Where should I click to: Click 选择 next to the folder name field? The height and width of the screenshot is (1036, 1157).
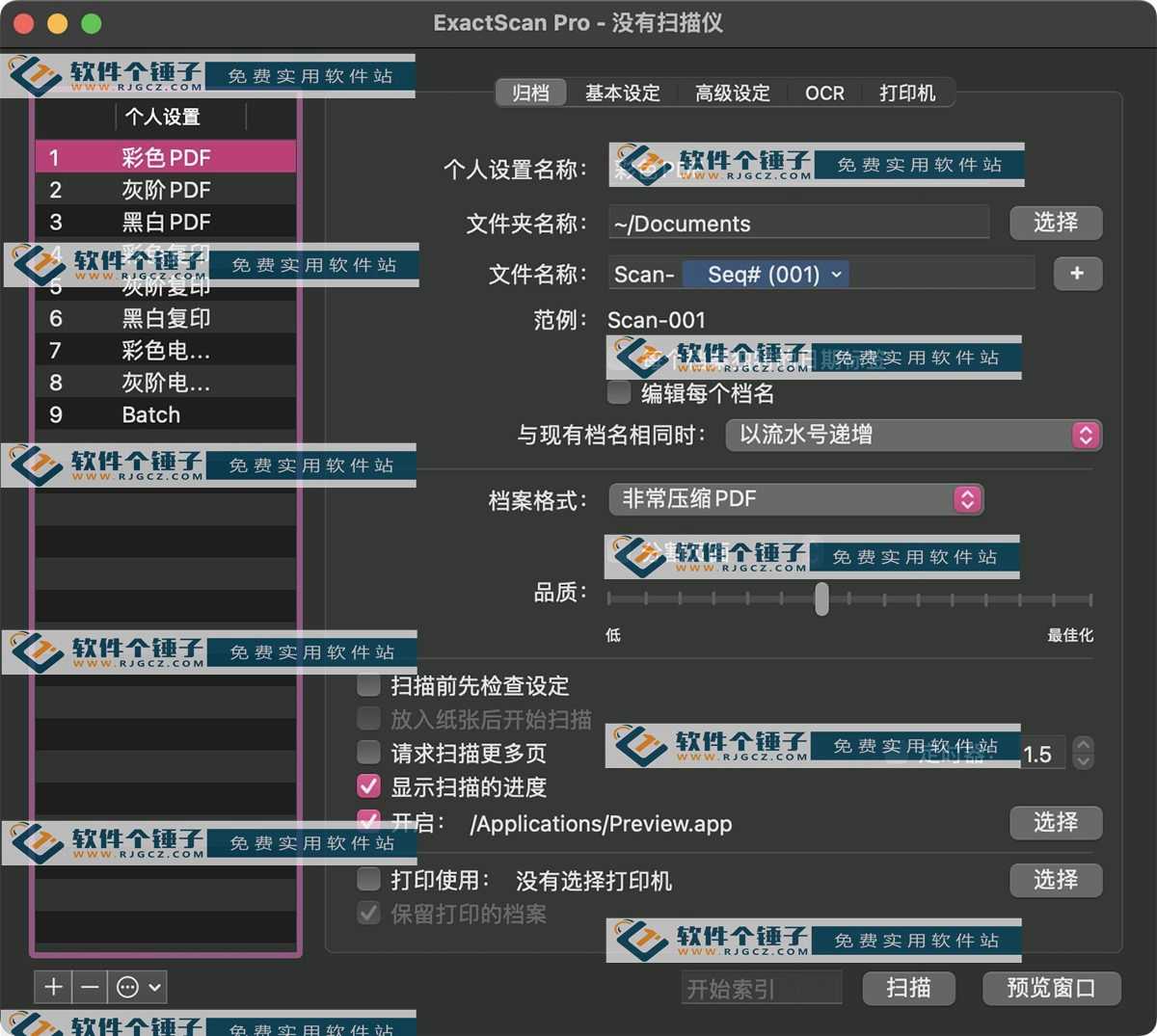click(1056, 223)
